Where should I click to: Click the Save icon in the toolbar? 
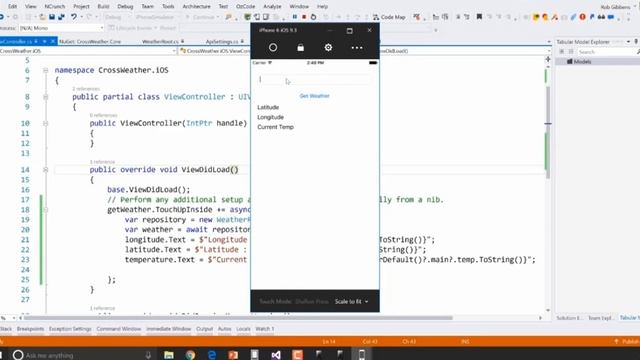(x=52, y=17)
